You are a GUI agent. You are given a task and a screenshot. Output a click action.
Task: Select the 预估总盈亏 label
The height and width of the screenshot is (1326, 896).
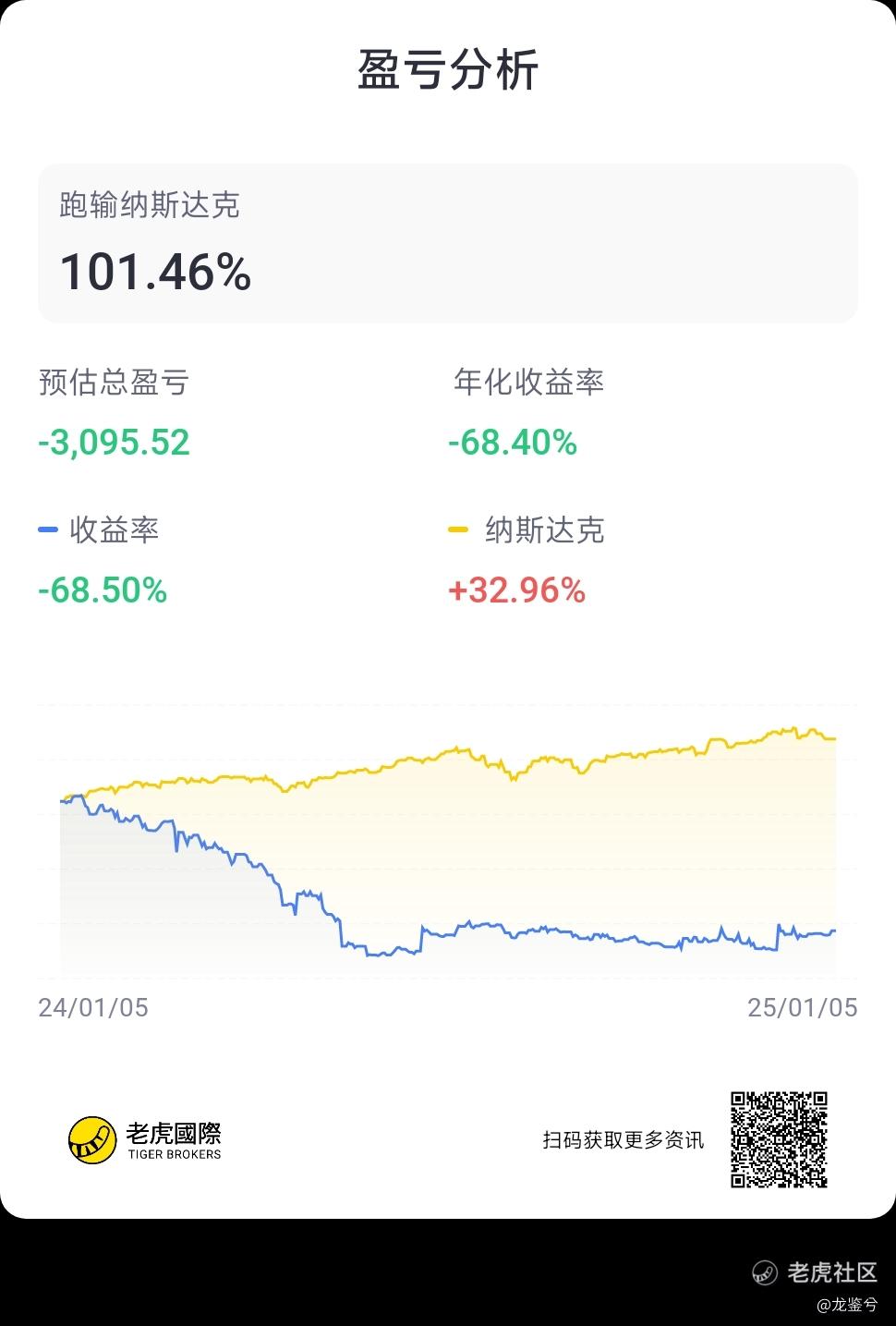pos(114,382)
